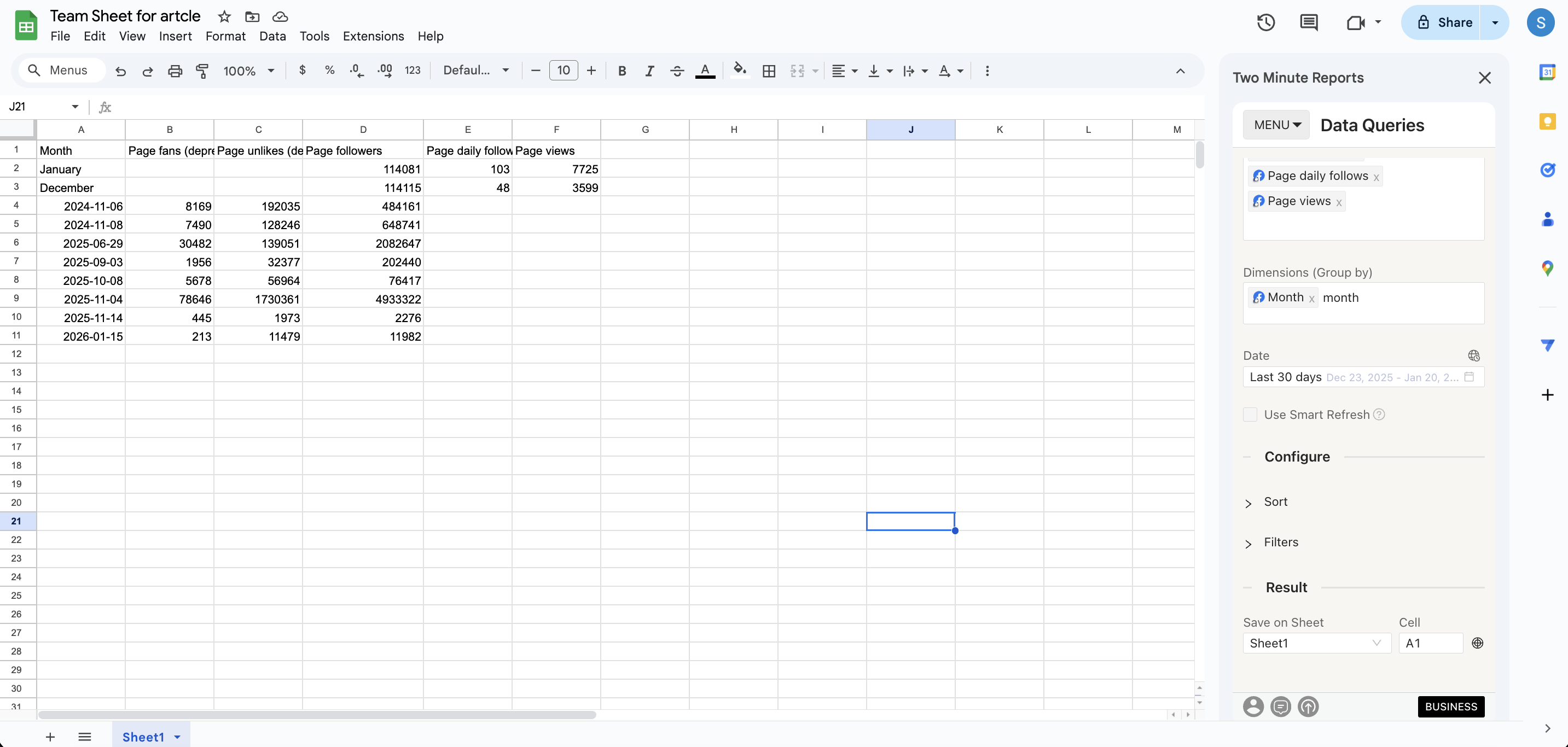Remove the Page views metric tag
1568x747 pixels.
coord(1339,202)
